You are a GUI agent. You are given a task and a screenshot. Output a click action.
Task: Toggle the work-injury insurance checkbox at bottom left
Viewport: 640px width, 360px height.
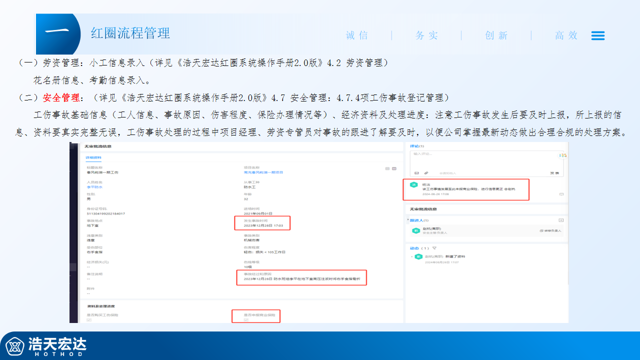89,320
